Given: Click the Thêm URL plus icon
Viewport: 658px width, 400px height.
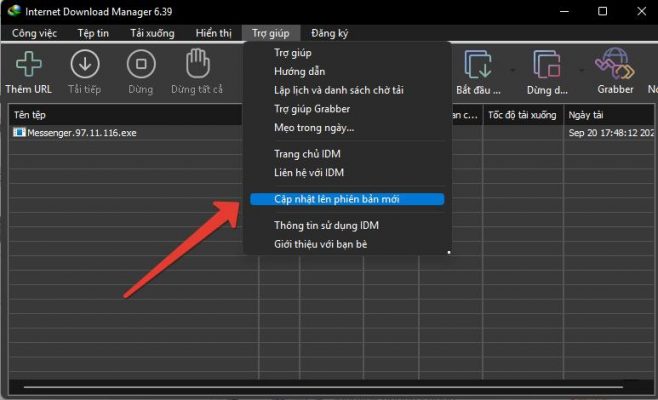Looking at the screenshot, I should click(x=28, y=65).
